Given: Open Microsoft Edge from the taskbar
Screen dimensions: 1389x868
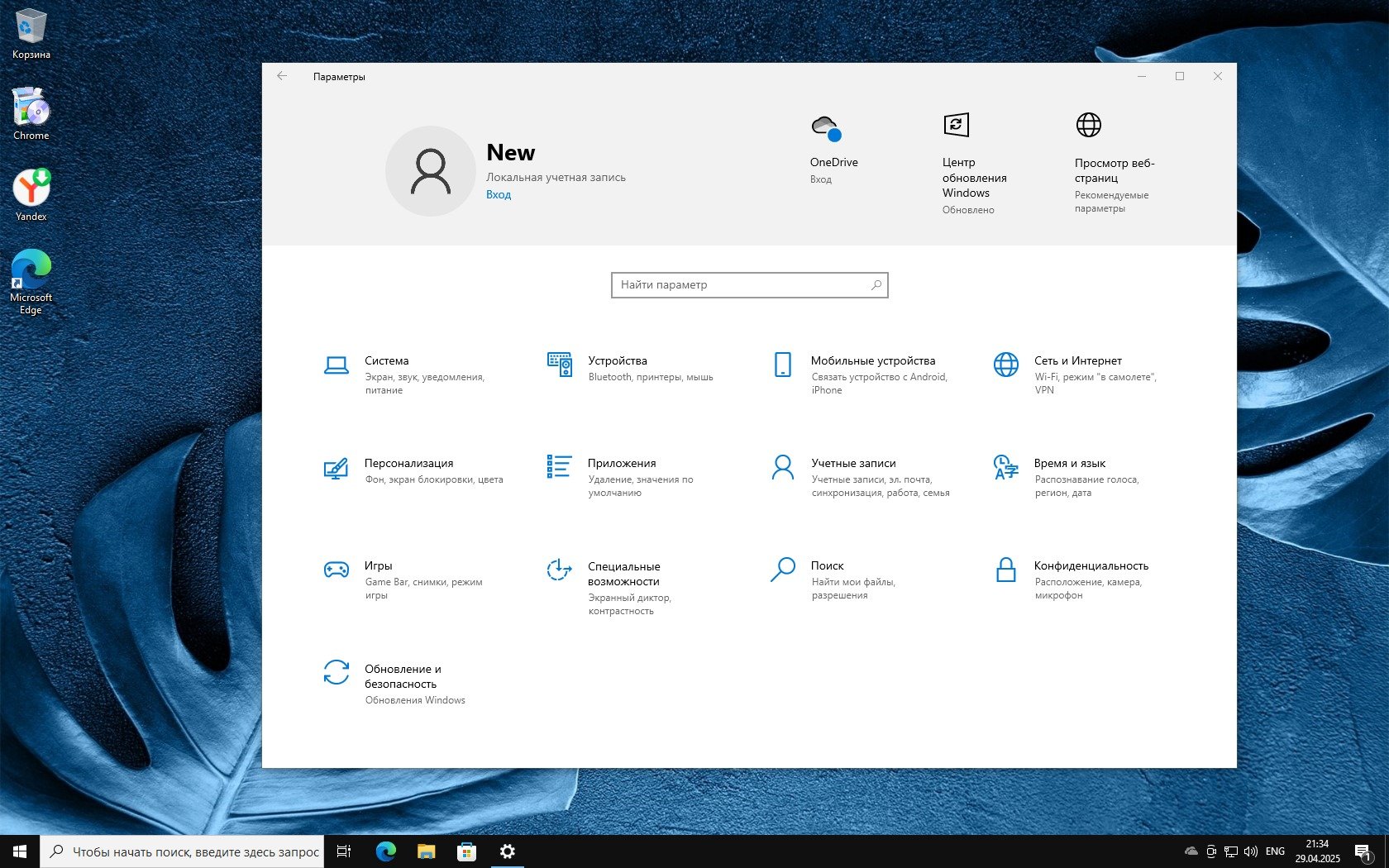Looking at the screenshot, I should [x=385, y=851].
